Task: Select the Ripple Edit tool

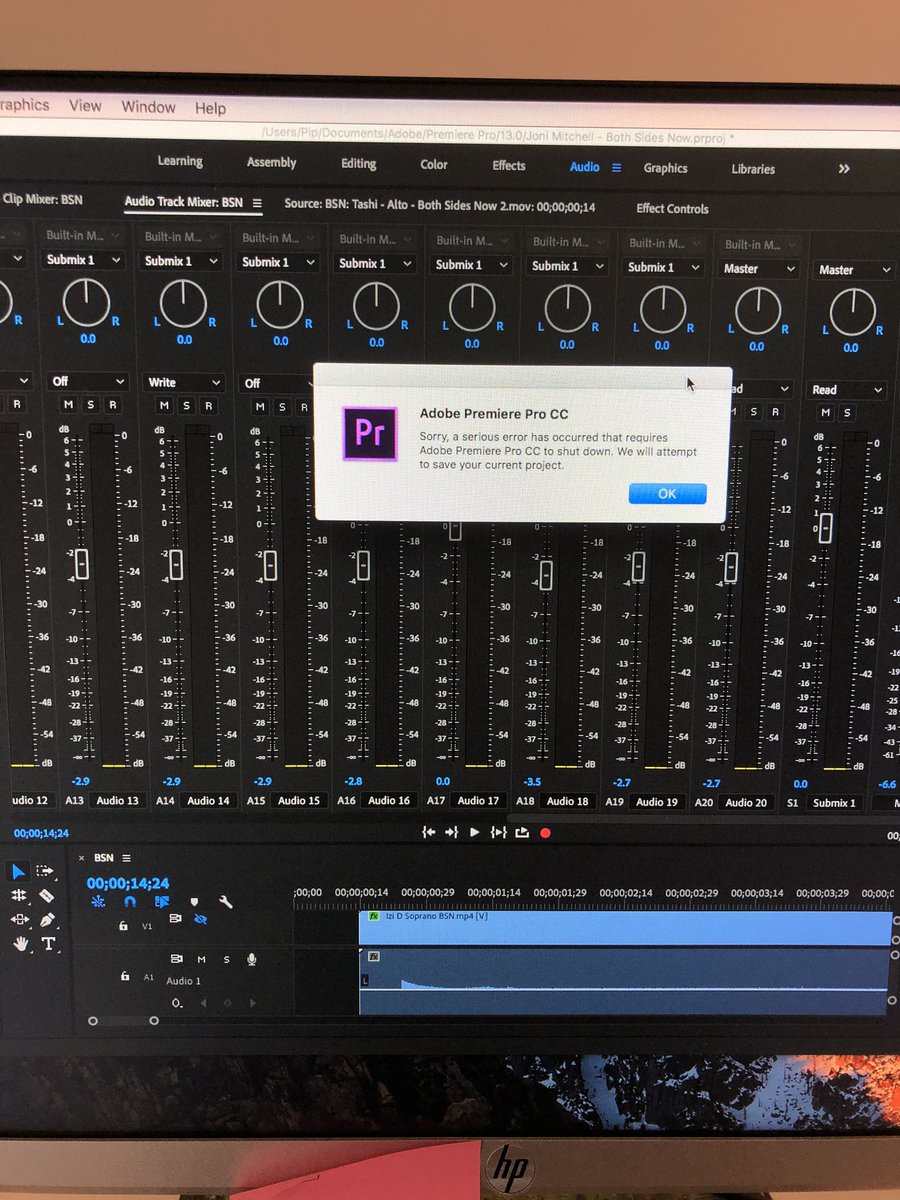Action: click(19, 896)
